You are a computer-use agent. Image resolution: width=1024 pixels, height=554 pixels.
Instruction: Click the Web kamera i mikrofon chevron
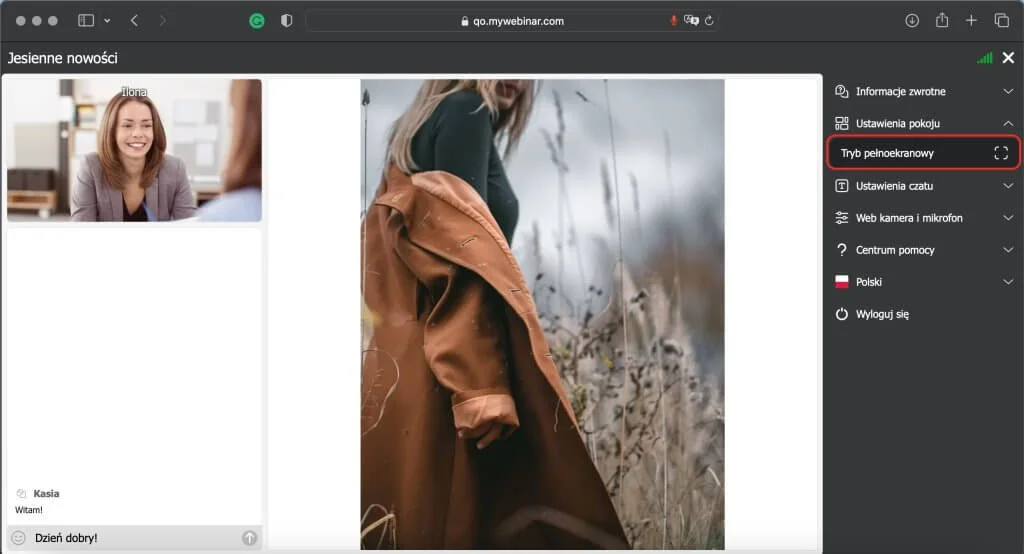tap(1008, 218)
